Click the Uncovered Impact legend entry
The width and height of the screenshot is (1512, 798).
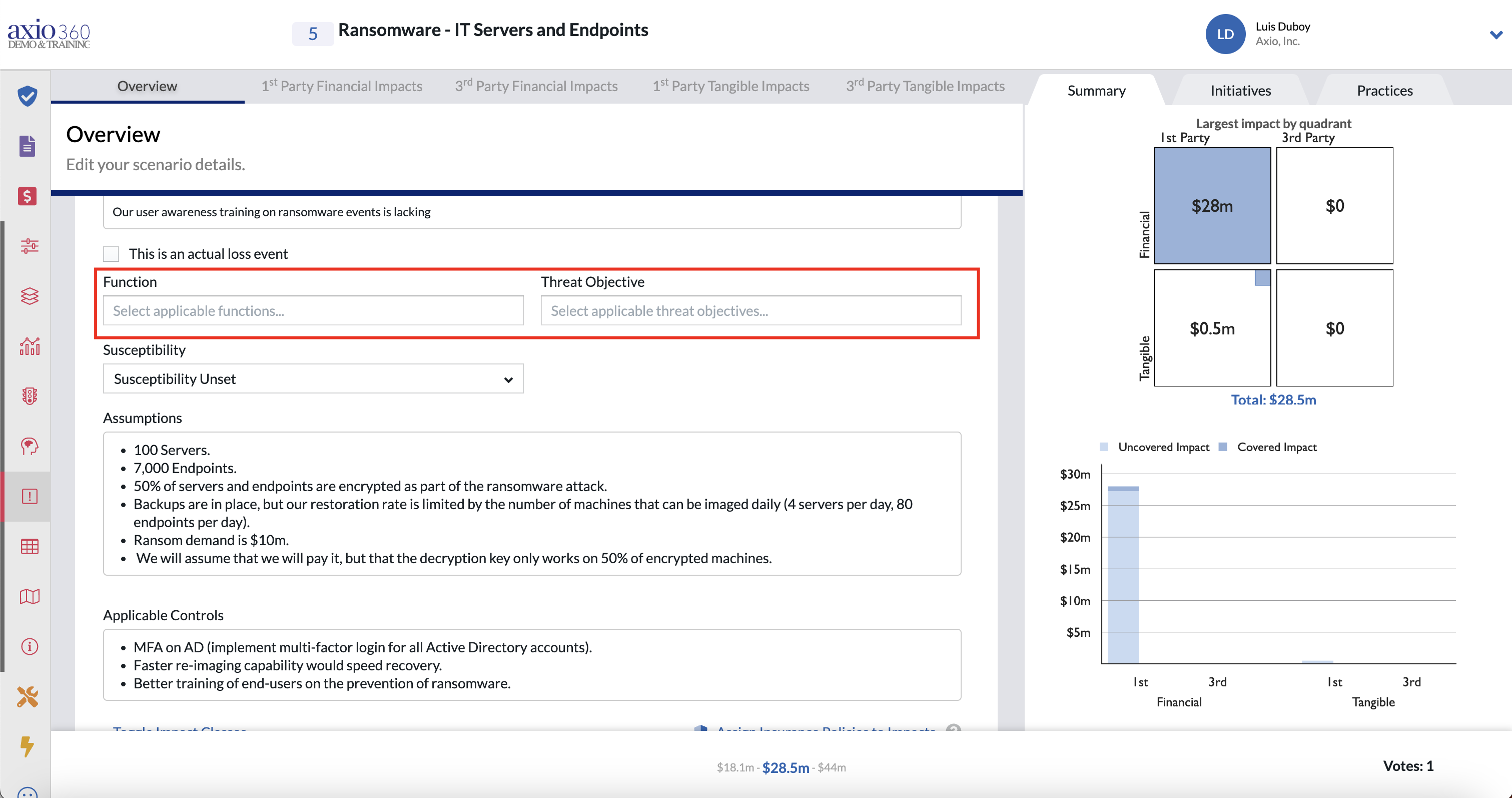(1154, 447)
